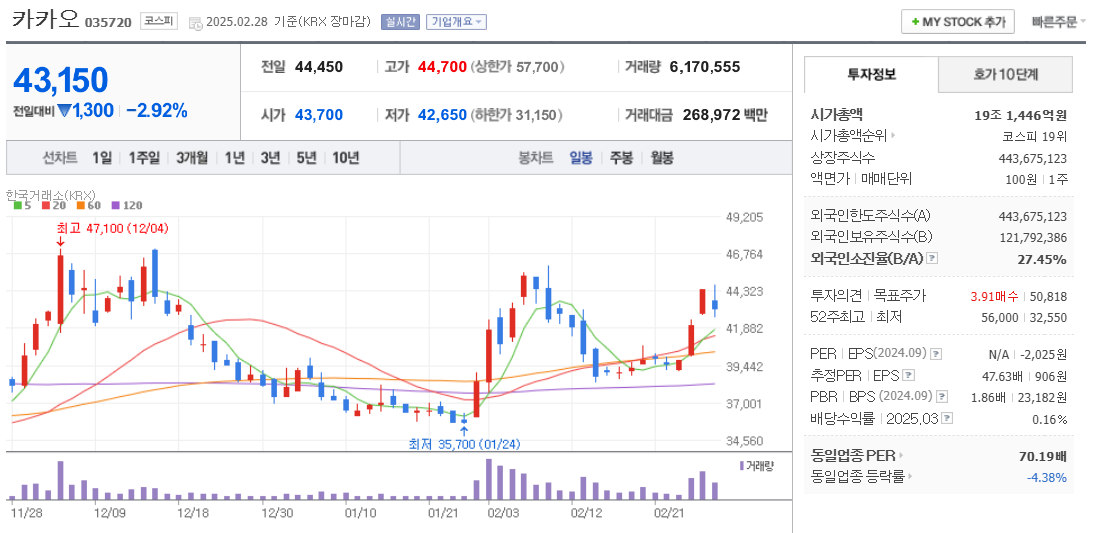Click the 카카오 stock name heading
Screen dimensions: 1098x533
46,19
